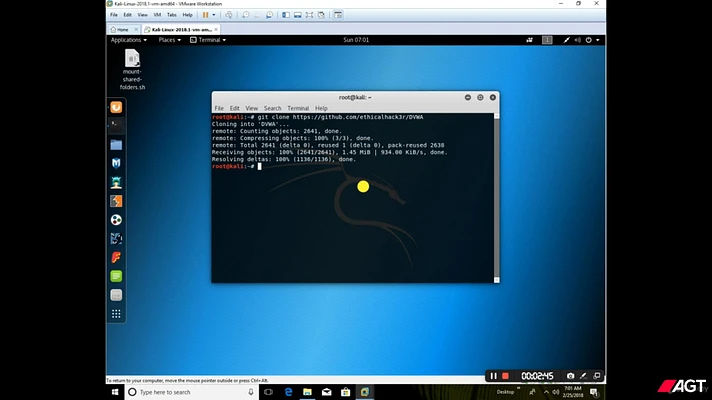The width and height of the screenshot is (712, 400).
Task: Switch to VMware Unity mode icon
Action: 321,15
